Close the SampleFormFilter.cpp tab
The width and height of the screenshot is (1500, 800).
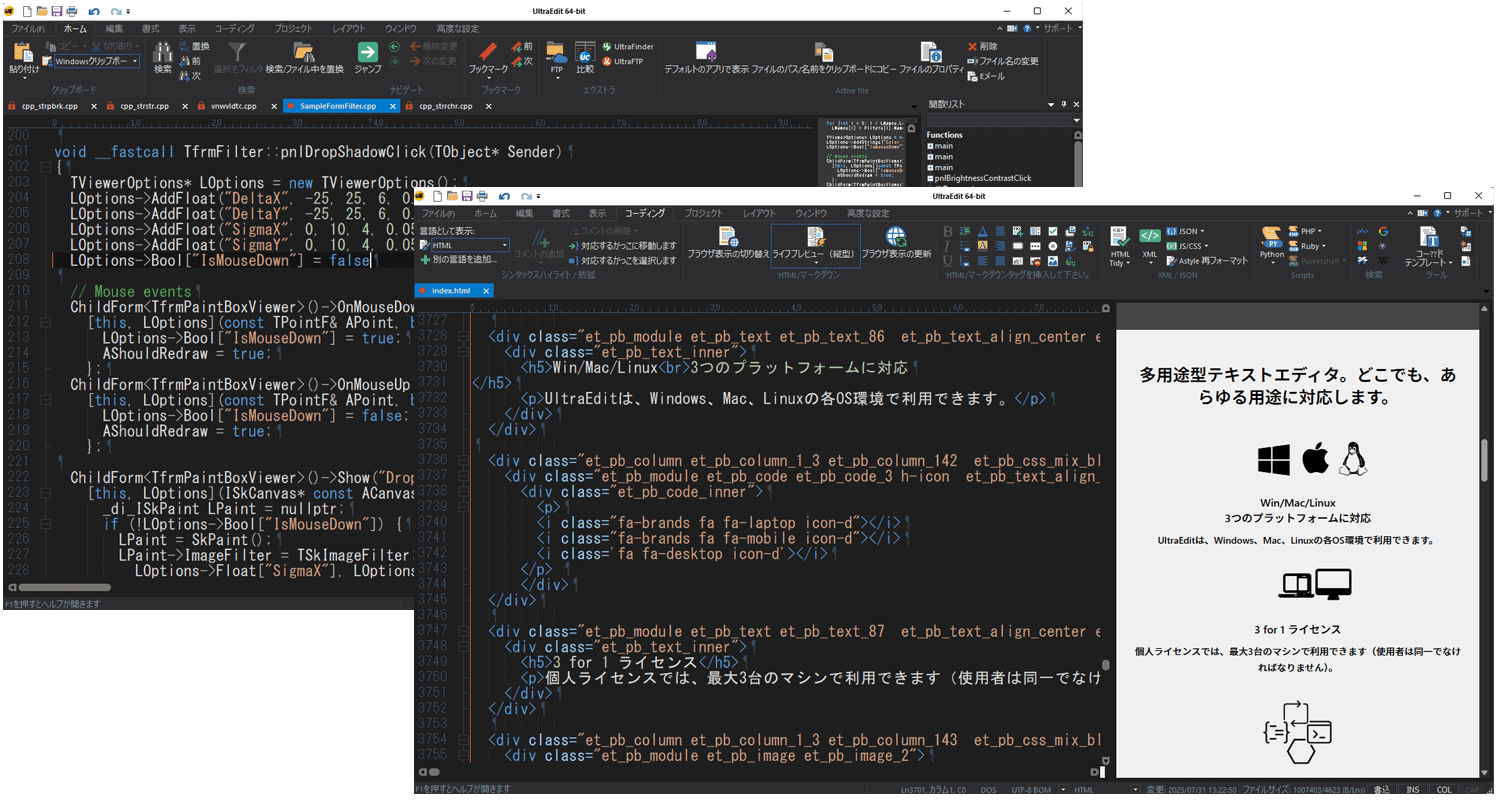click(393, 106)
